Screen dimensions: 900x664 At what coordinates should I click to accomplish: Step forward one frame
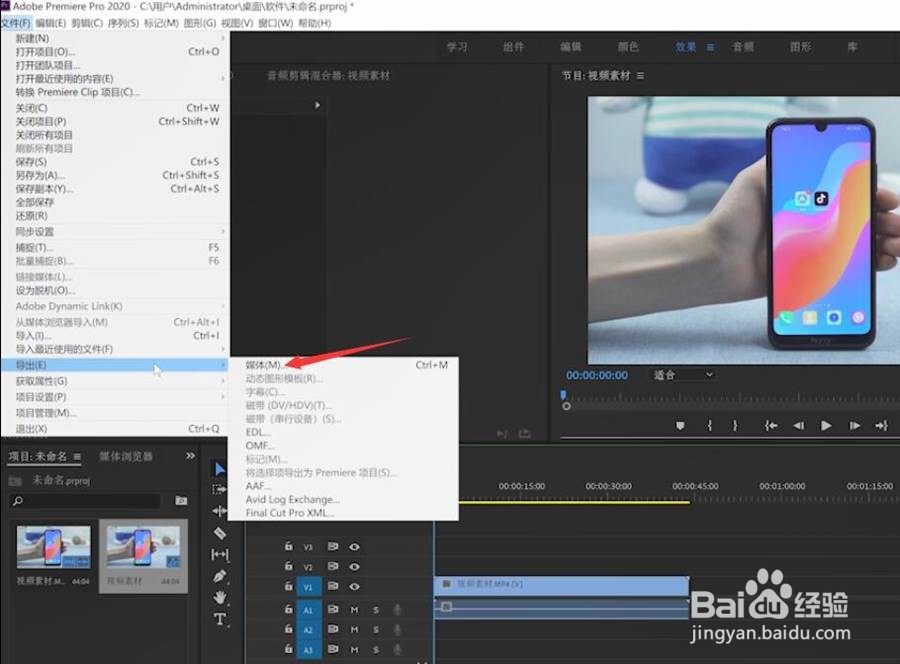[855, 426]
